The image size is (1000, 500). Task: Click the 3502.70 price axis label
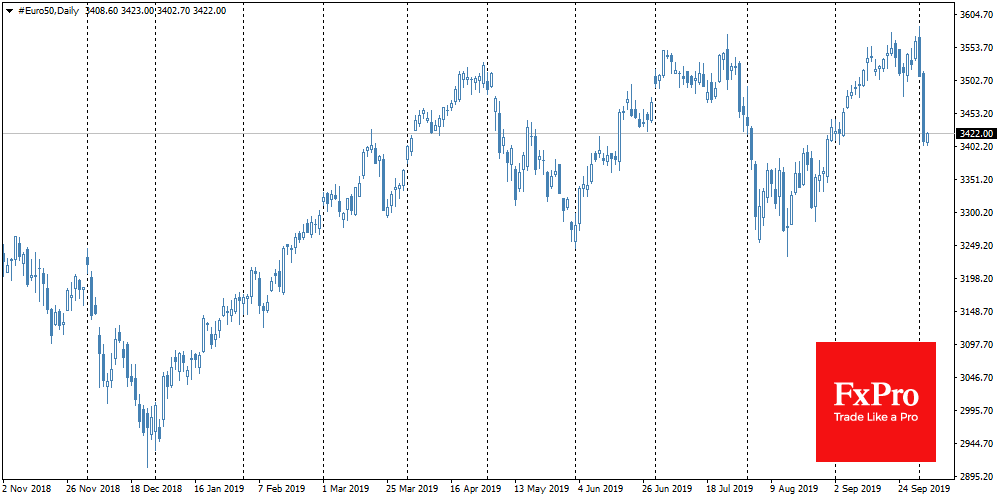coord(975,81)
